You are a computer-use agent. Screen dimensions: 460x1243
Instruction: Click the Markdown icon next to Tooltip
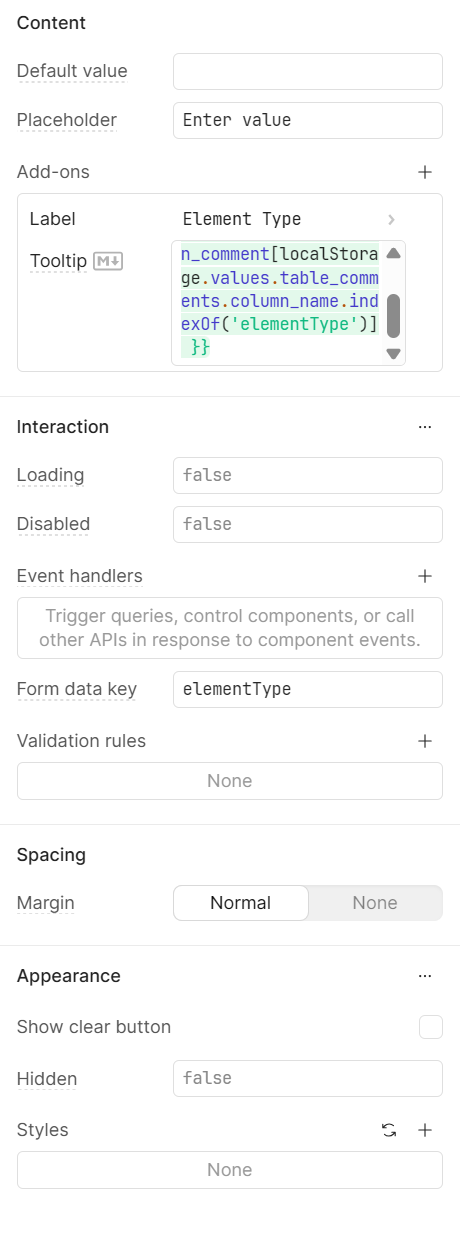[x=107, y=261]
